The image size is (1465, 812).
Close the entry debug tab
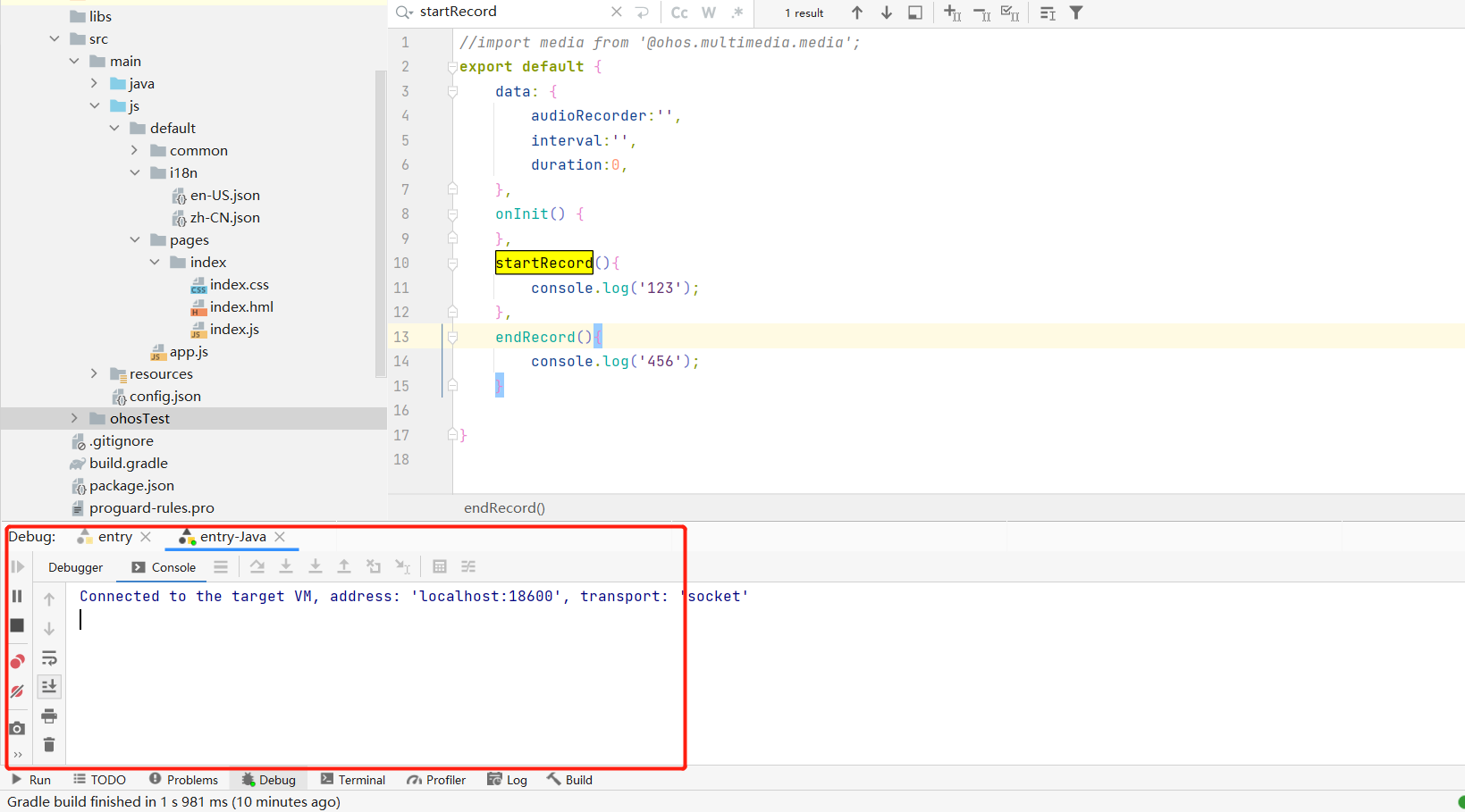coord(146,536)
